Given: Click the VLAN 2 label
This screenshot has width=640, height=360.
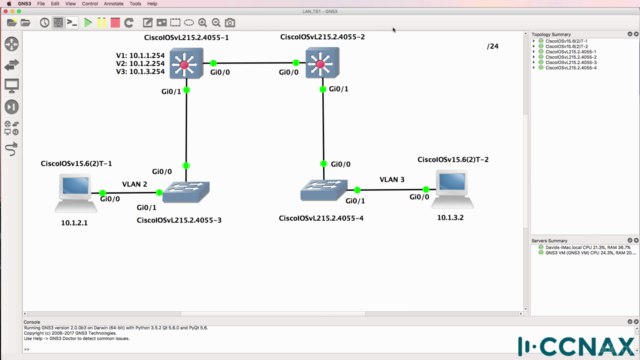Looking at the screenshot, I should (135, 184).
